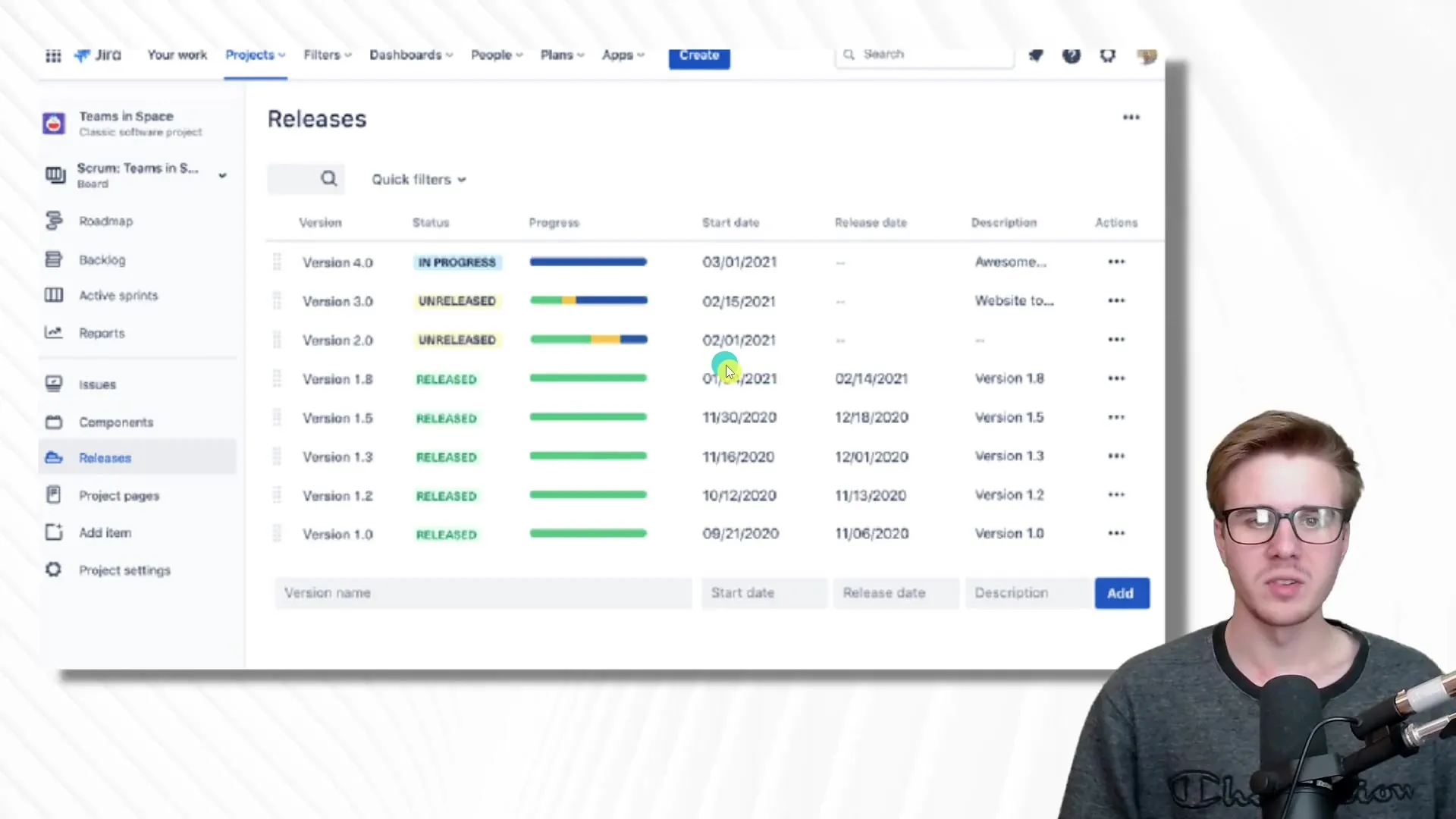The image size is (1456, 819).
Task: Toggle the Scrum Teams sidebar expander
Action: 222,174
